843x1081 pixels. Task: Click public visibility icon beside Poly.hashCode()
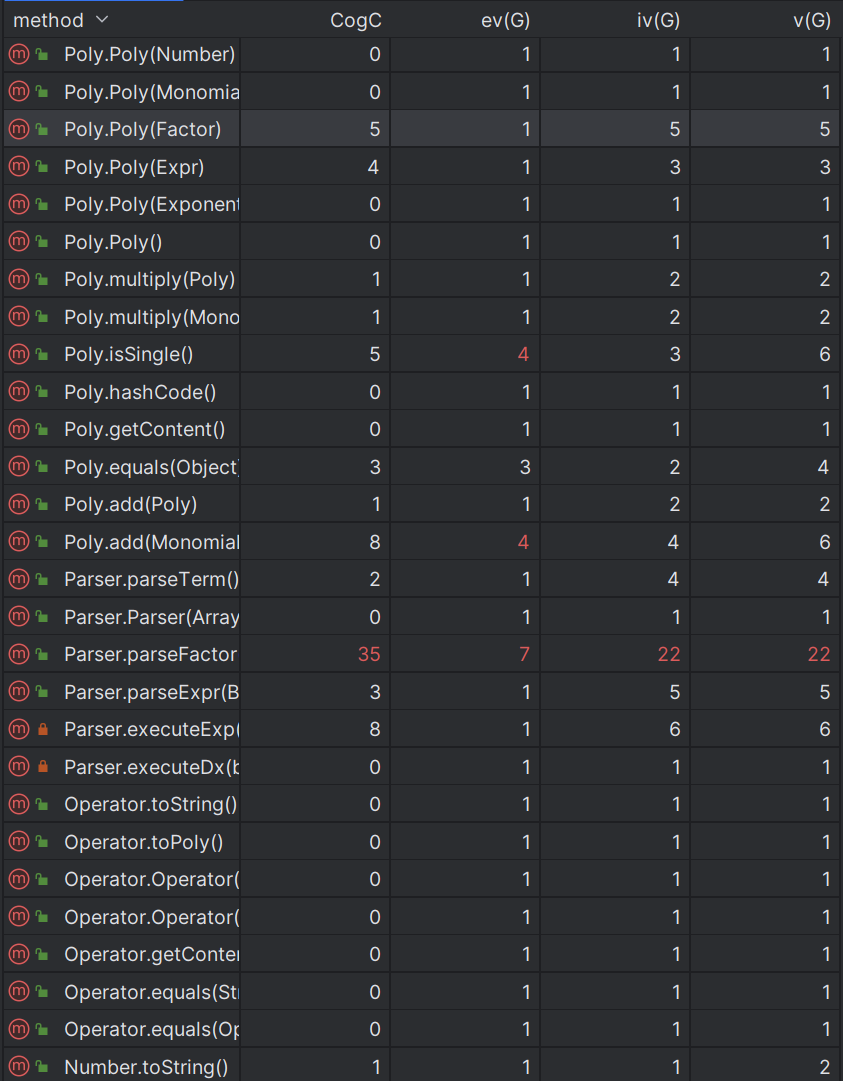42,392
